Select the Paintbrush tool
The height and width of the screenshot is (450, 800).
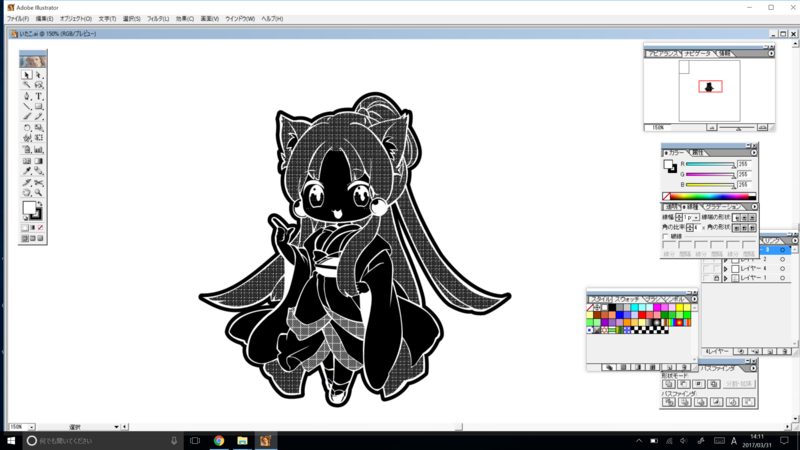tap(27, 117)
